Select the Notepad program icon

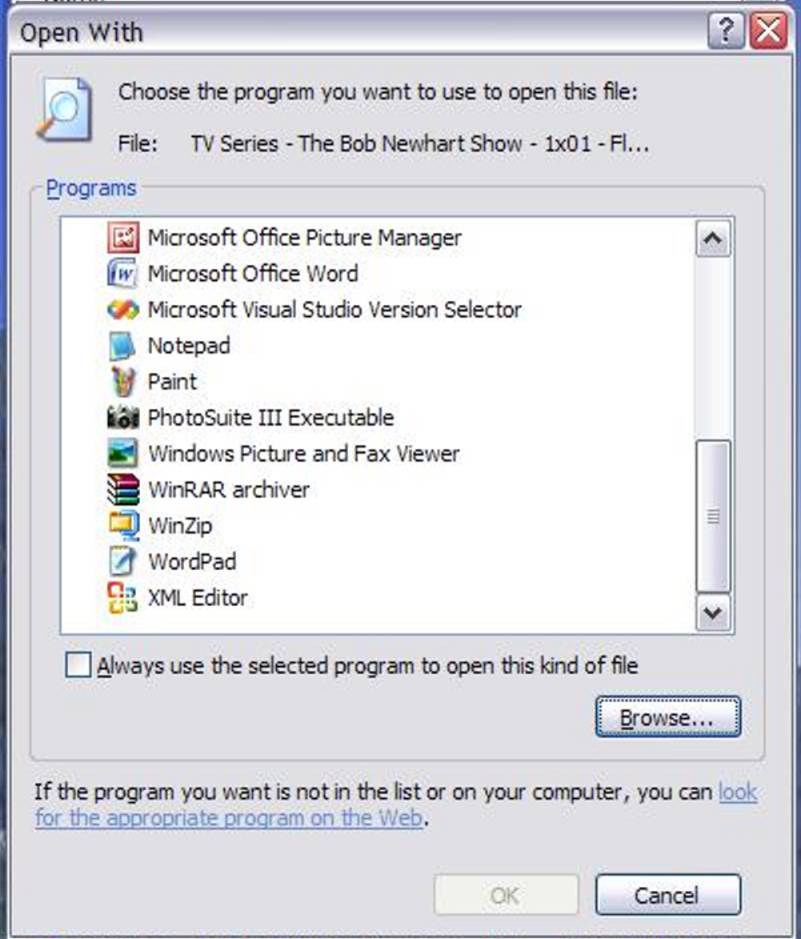[123, 346]
